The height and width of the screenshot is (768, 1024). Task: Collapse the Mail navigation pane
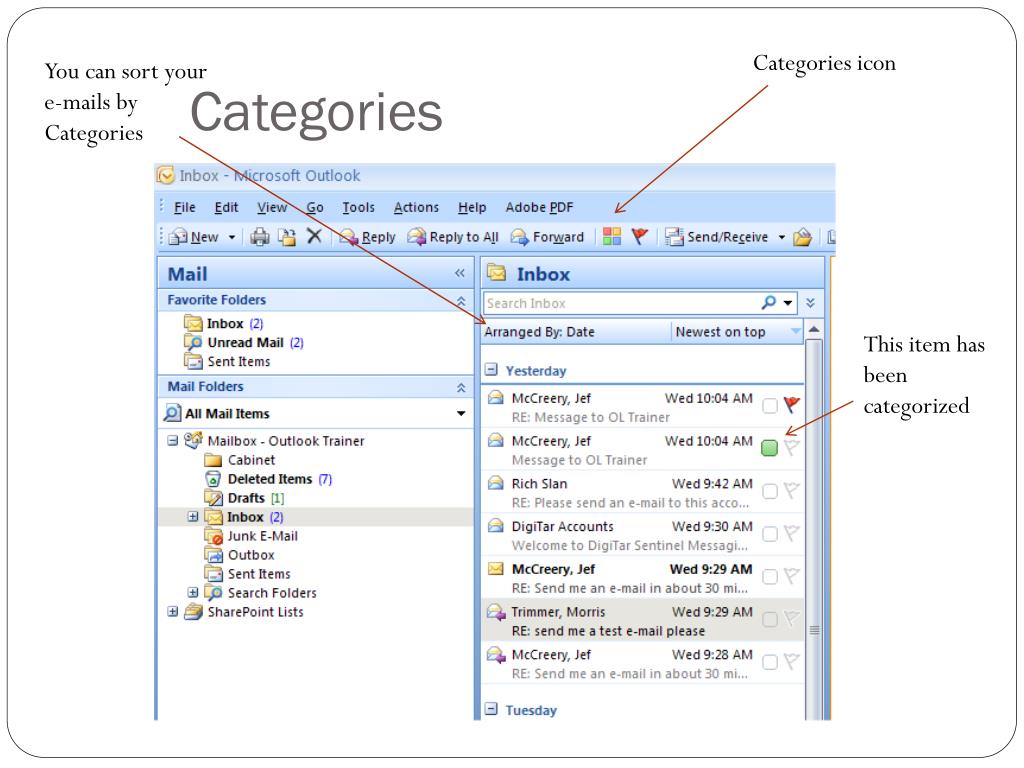(460, 273)
